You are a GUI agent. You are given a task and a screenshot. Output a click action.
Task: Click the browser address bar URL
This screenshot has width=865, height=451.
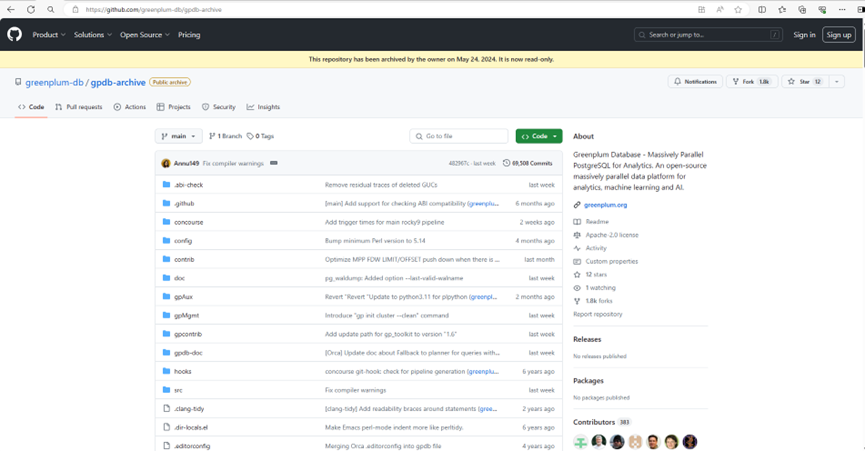click(x=153, y=9)
